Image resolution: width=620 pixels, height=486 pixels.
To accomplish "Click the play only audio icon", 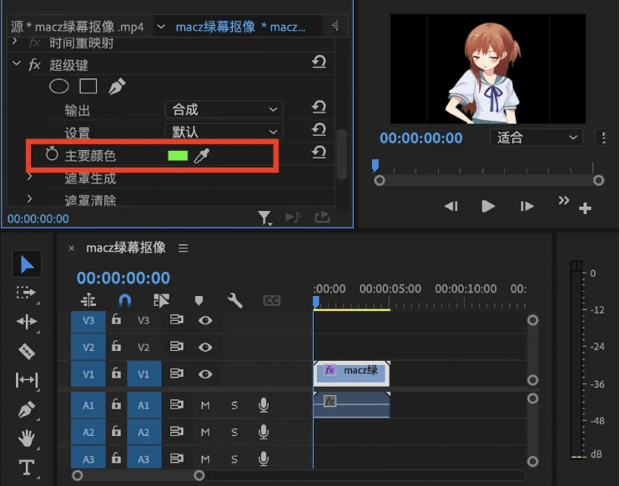I will 293,217.
